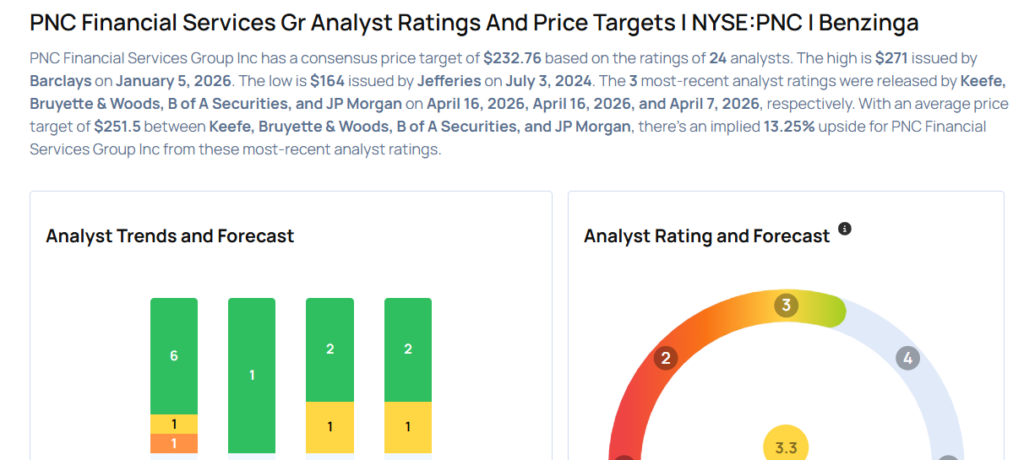The width and height of the screenshot is (1024, 460).
Task: Select the gauge marker numbered 4
Action: (907, 358)
